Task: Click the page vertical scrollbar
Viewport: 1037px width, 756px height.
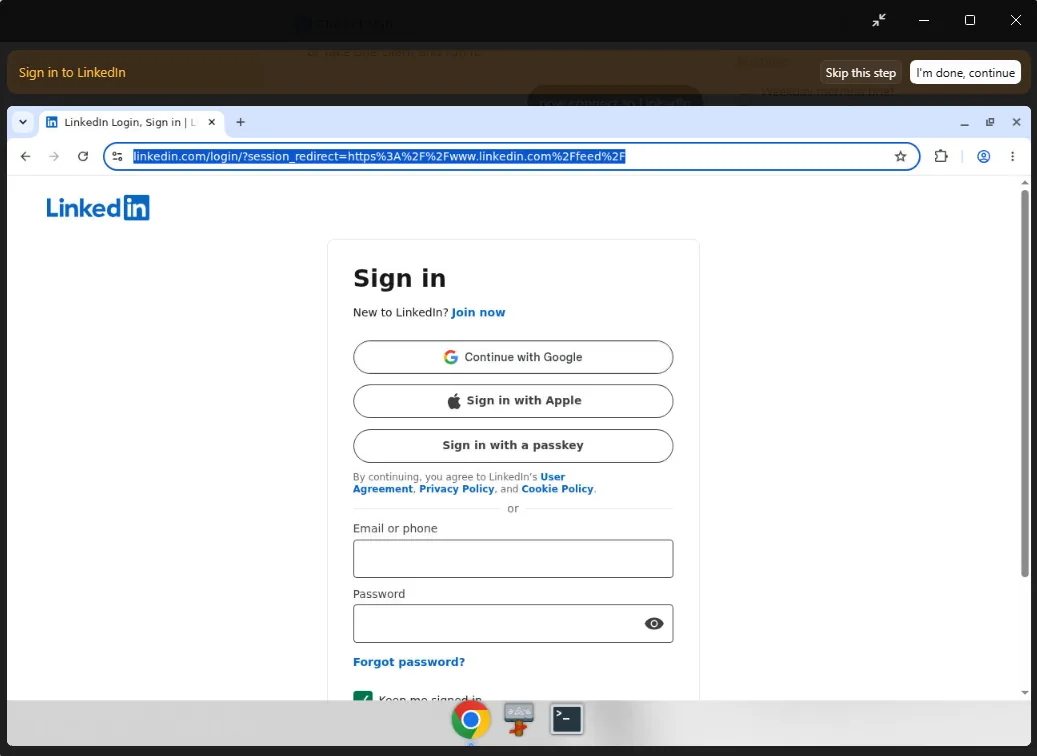Action: point(1024,384)
